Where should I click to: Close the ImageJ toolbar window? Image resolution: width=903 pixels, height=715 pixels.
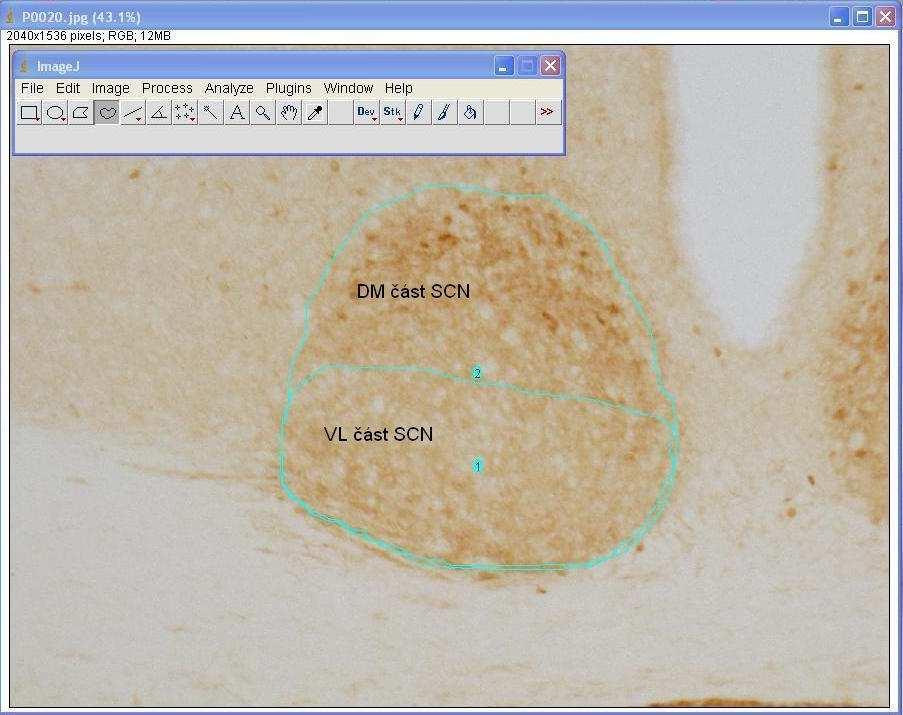(x=551, y=66)
